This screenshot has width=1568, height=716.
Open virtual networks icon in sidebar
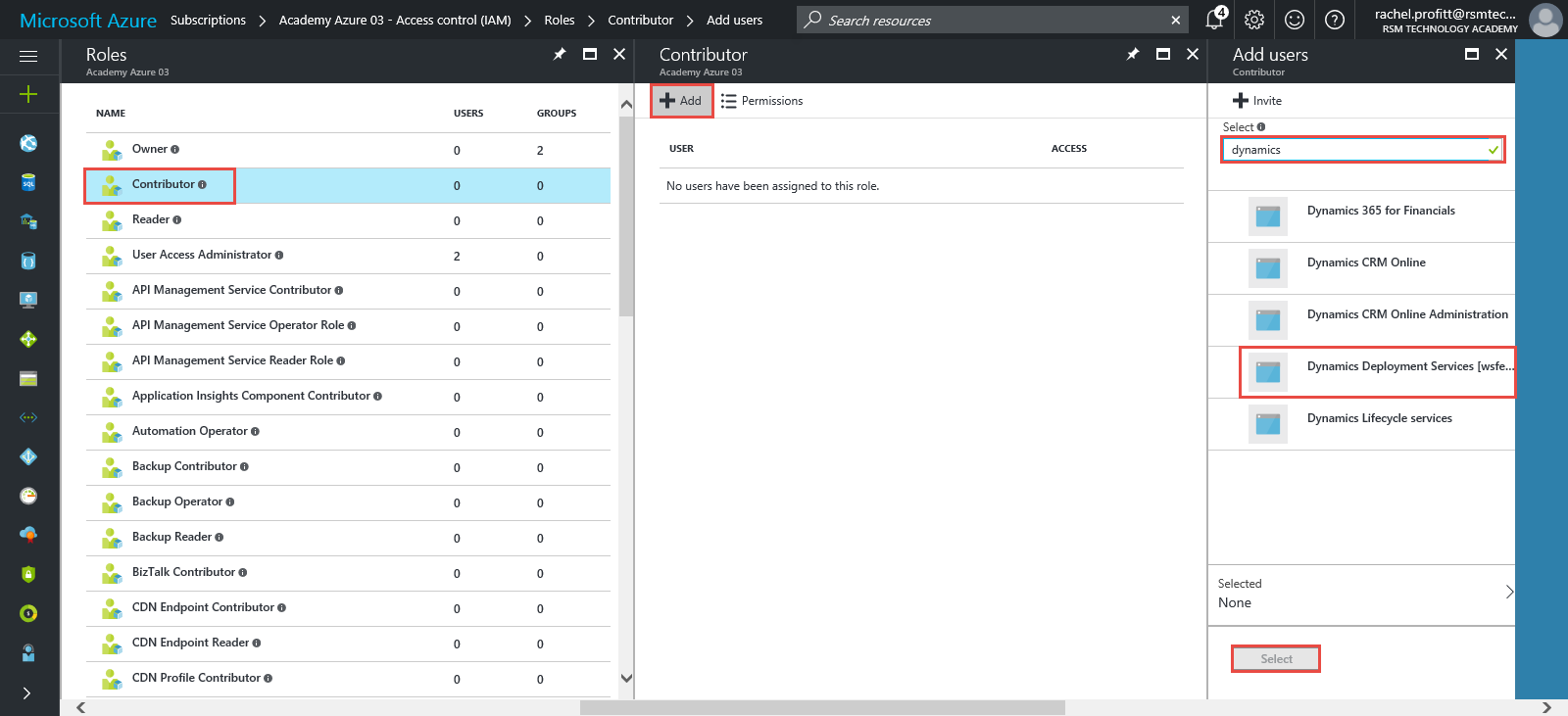point(28,417)
